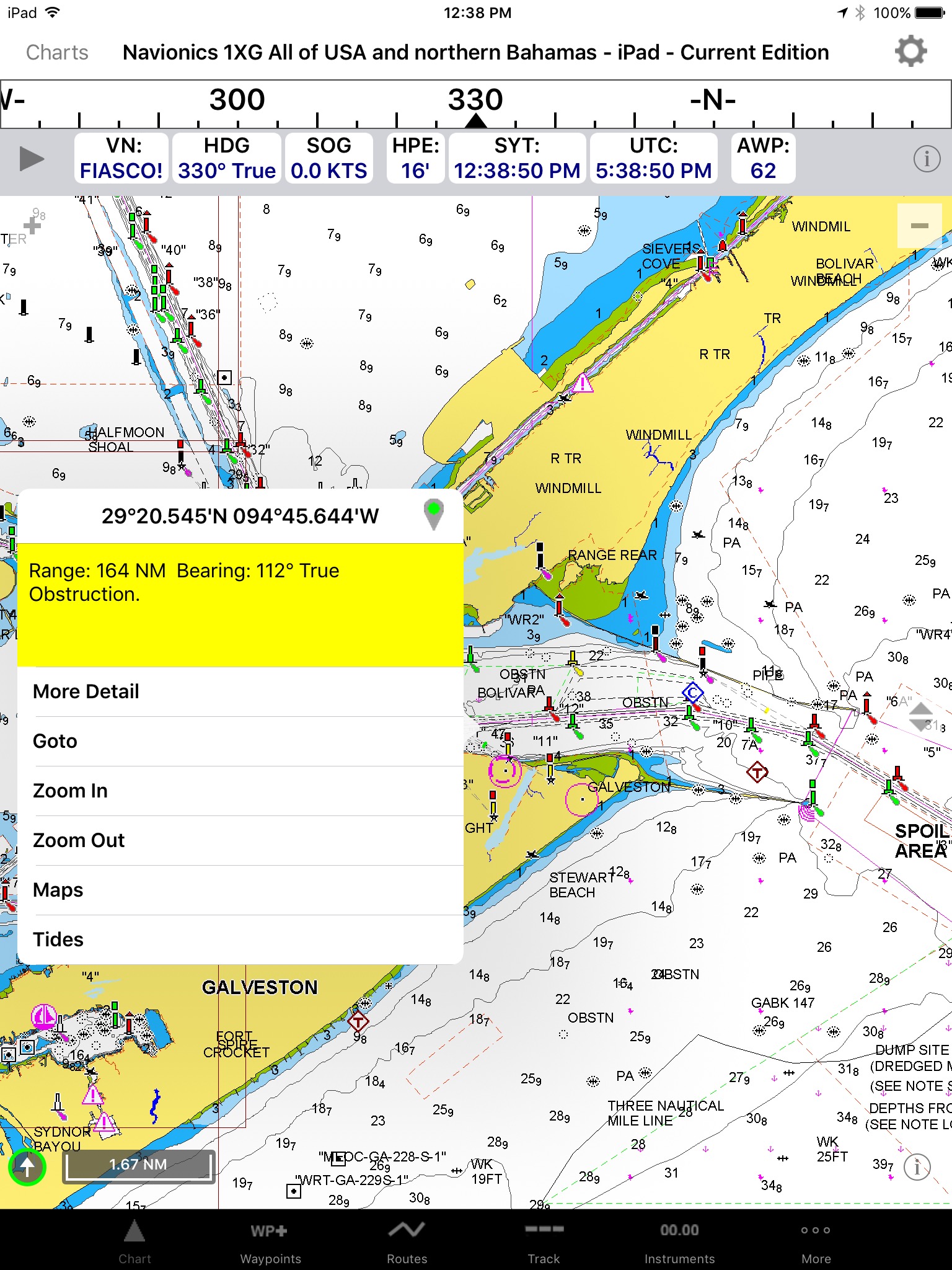Tap the GABK 147 label
The image size is (952, 1270).
[x=783, y=1003]
